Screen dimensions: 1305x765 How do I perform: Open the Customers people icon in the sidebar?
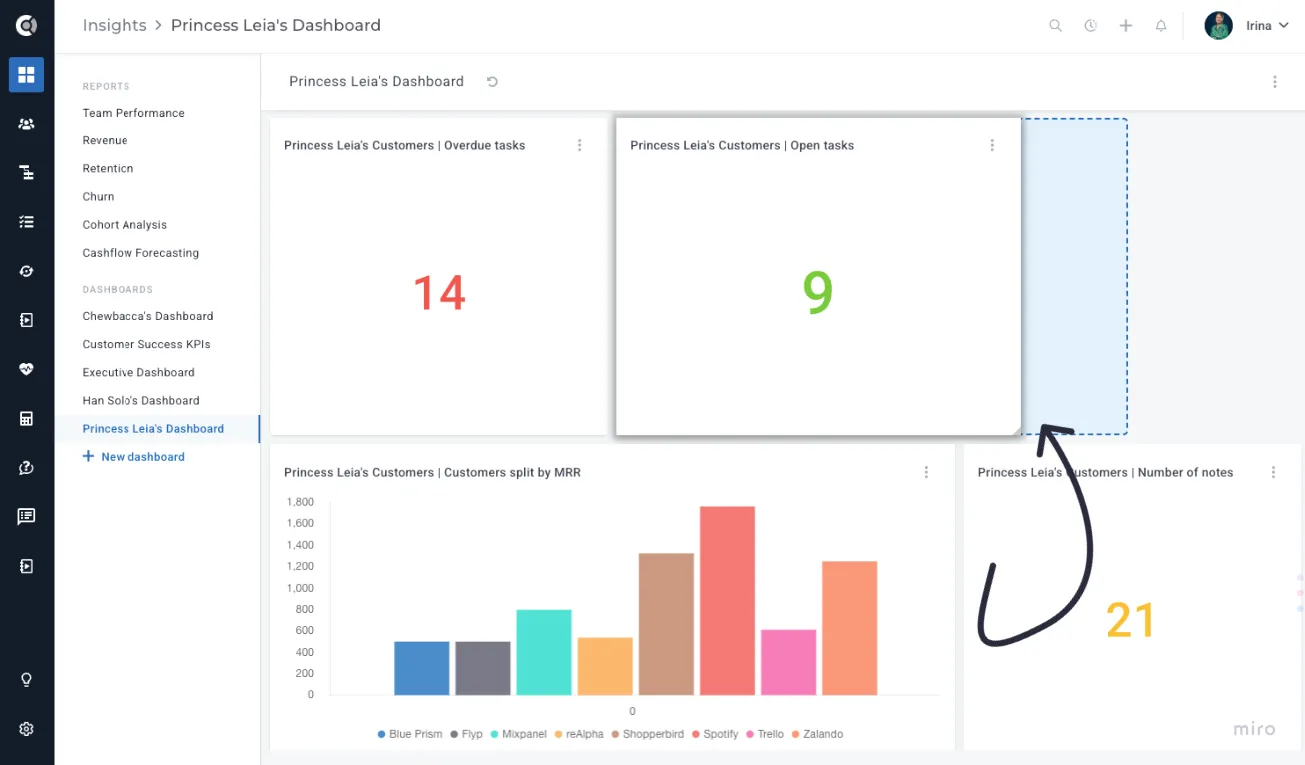[x=27, y=124]
